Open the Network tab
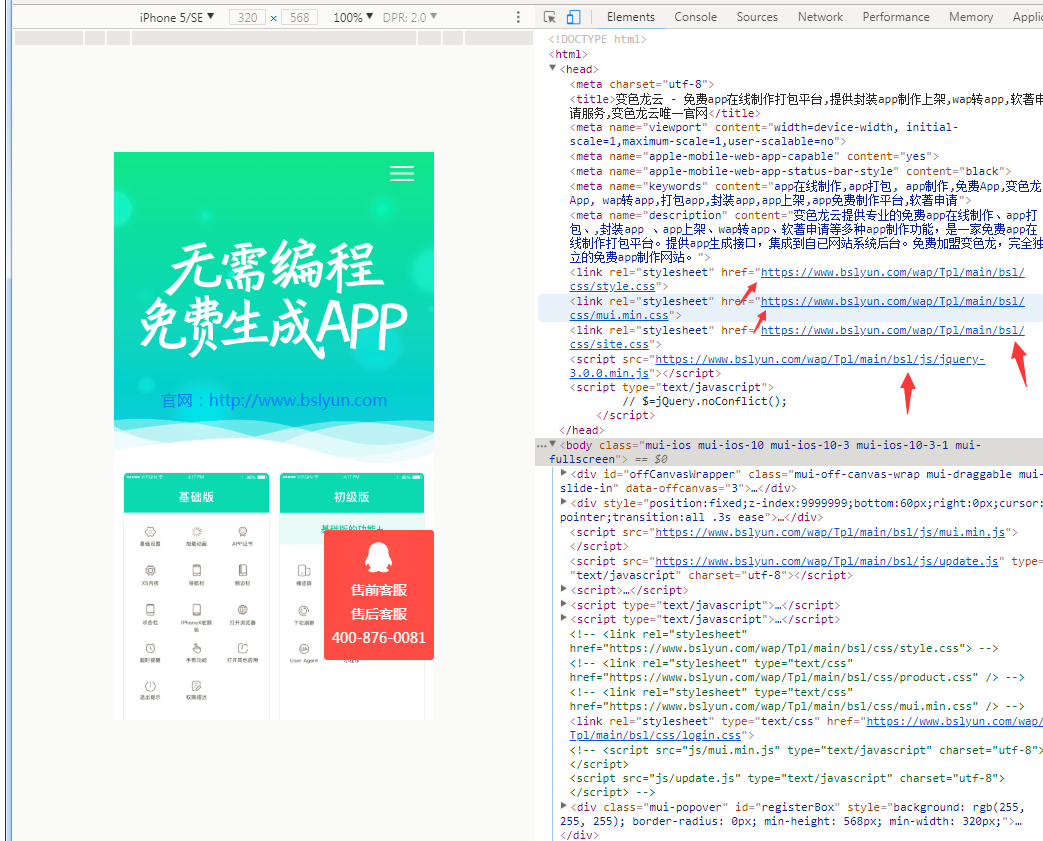1043x841 pixels. click(820, 17)
